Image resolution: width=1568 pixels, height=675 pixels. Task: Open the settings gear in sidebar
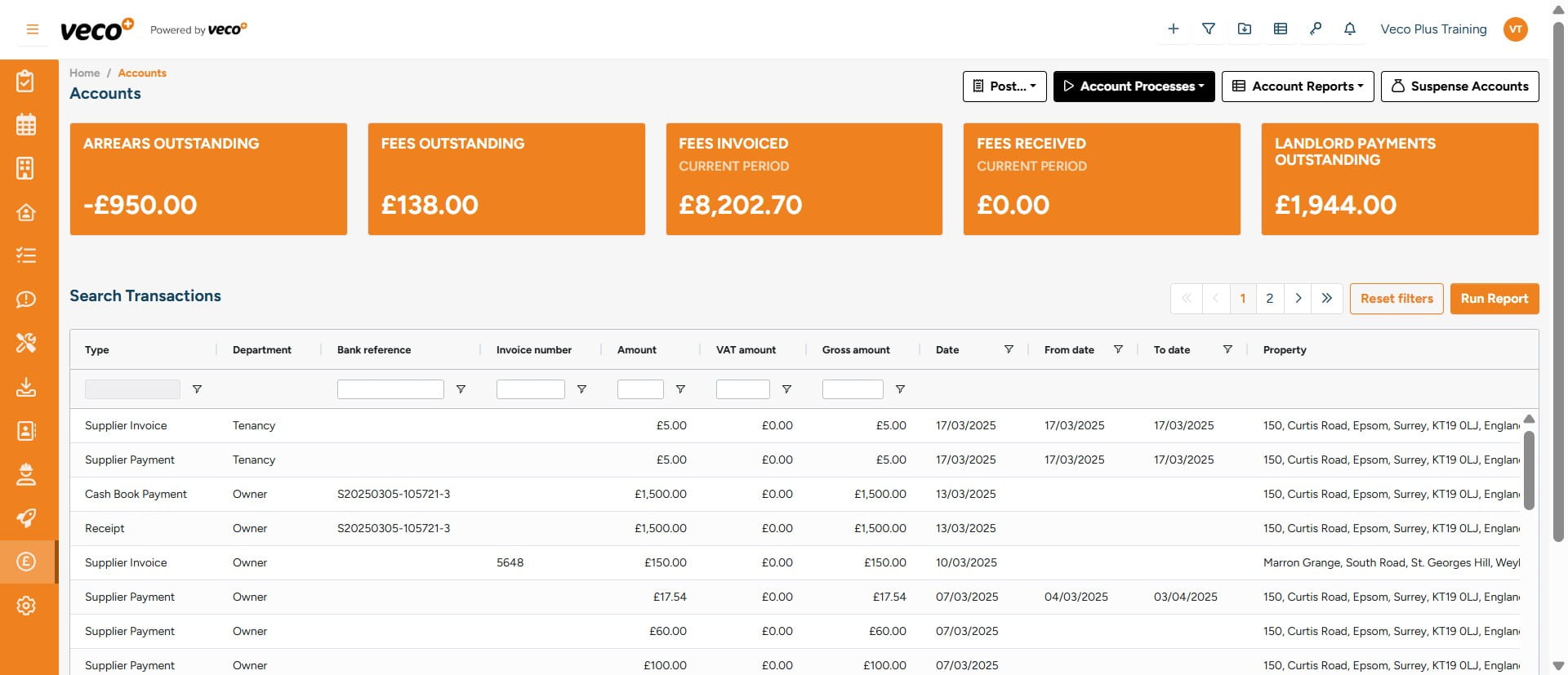tap(26, 606)
